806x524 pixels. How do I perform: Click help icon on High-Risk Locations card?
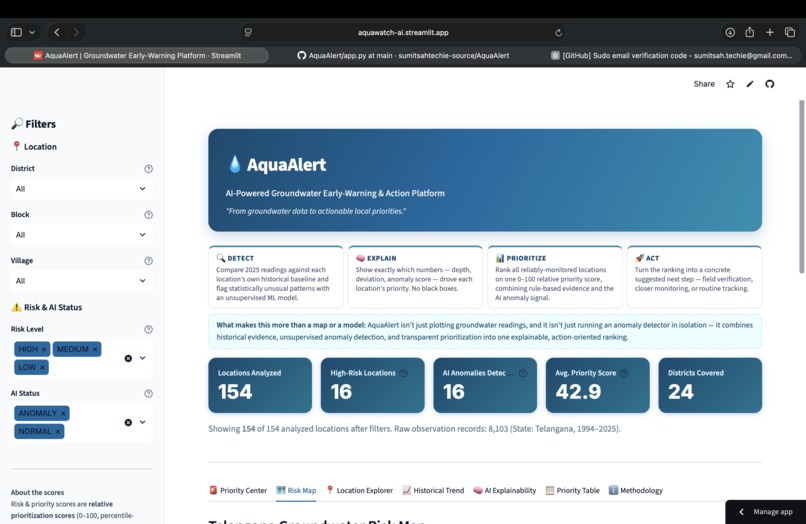tap(404, 373)
